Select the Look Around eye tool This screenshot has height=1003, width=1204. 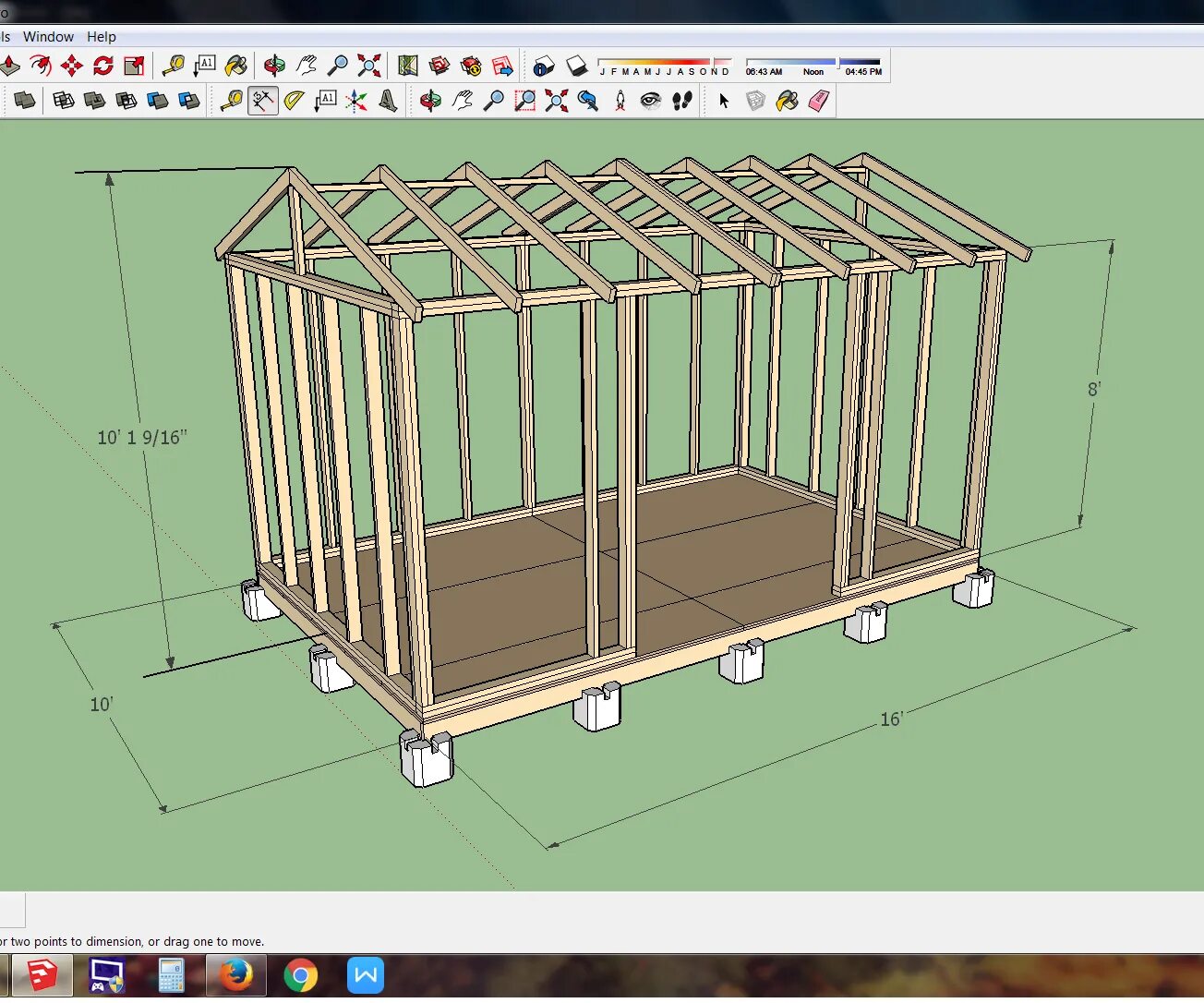click(x=651, y=100)
